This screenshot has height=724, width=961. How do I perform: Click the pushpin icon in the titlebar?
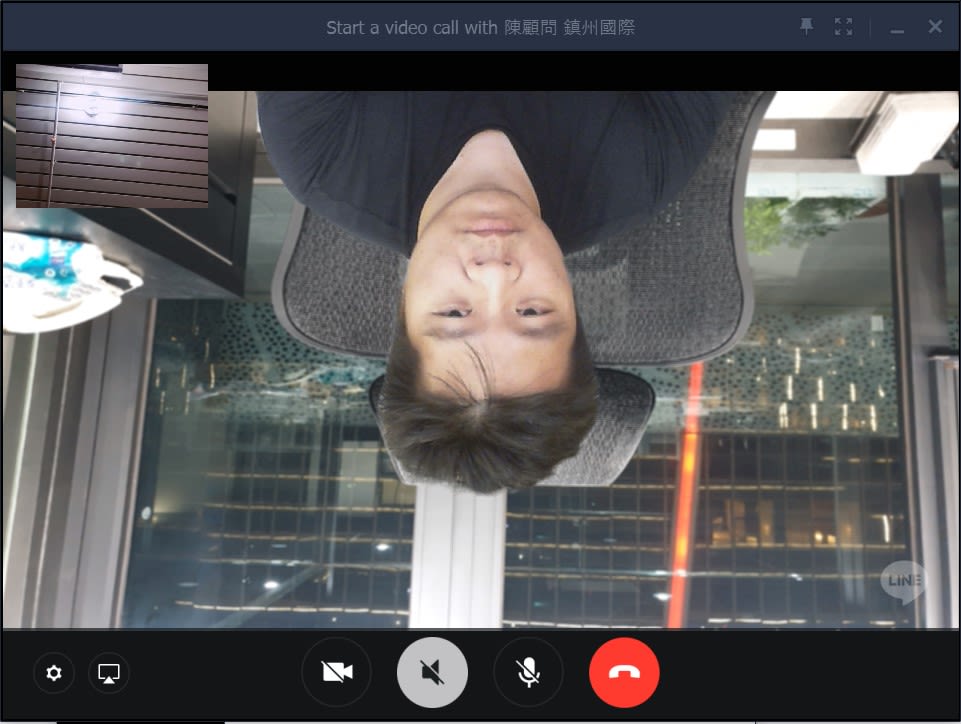pyautogui.click(x=805, y=27)
